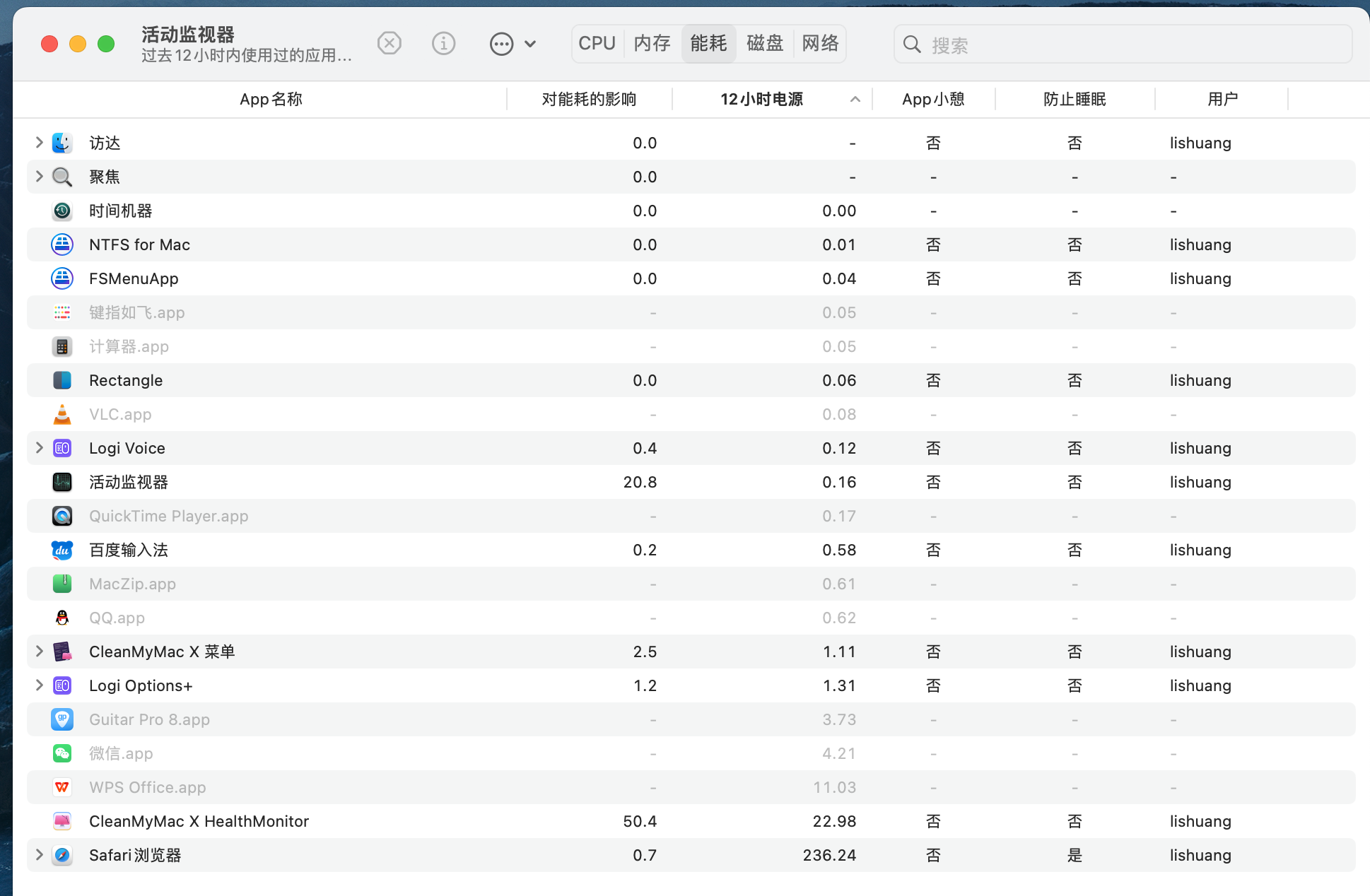Sort by the 12小时电源 column header
The image size is (1370, 896).
pyautogui.click(x=762, y=100)
